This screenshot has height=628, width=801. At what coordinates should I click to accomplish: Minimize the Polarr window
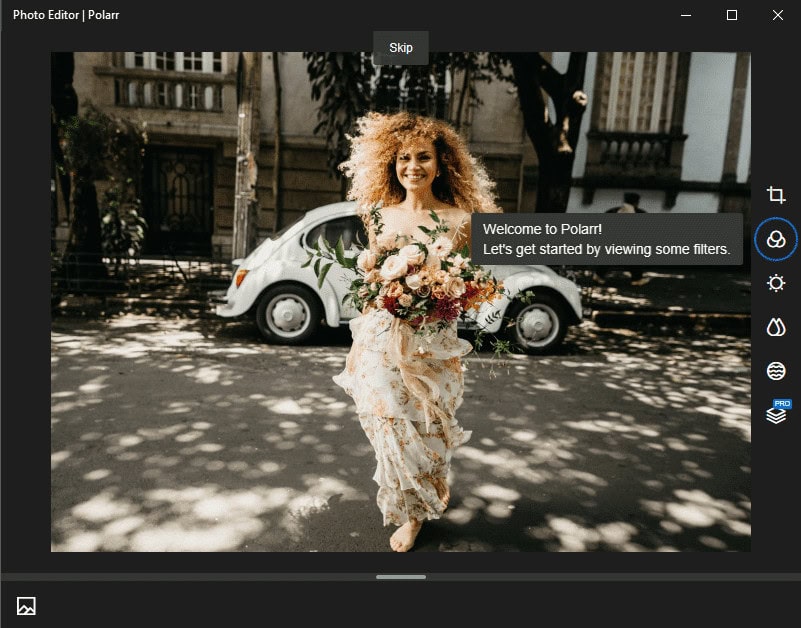pos(686,15)
